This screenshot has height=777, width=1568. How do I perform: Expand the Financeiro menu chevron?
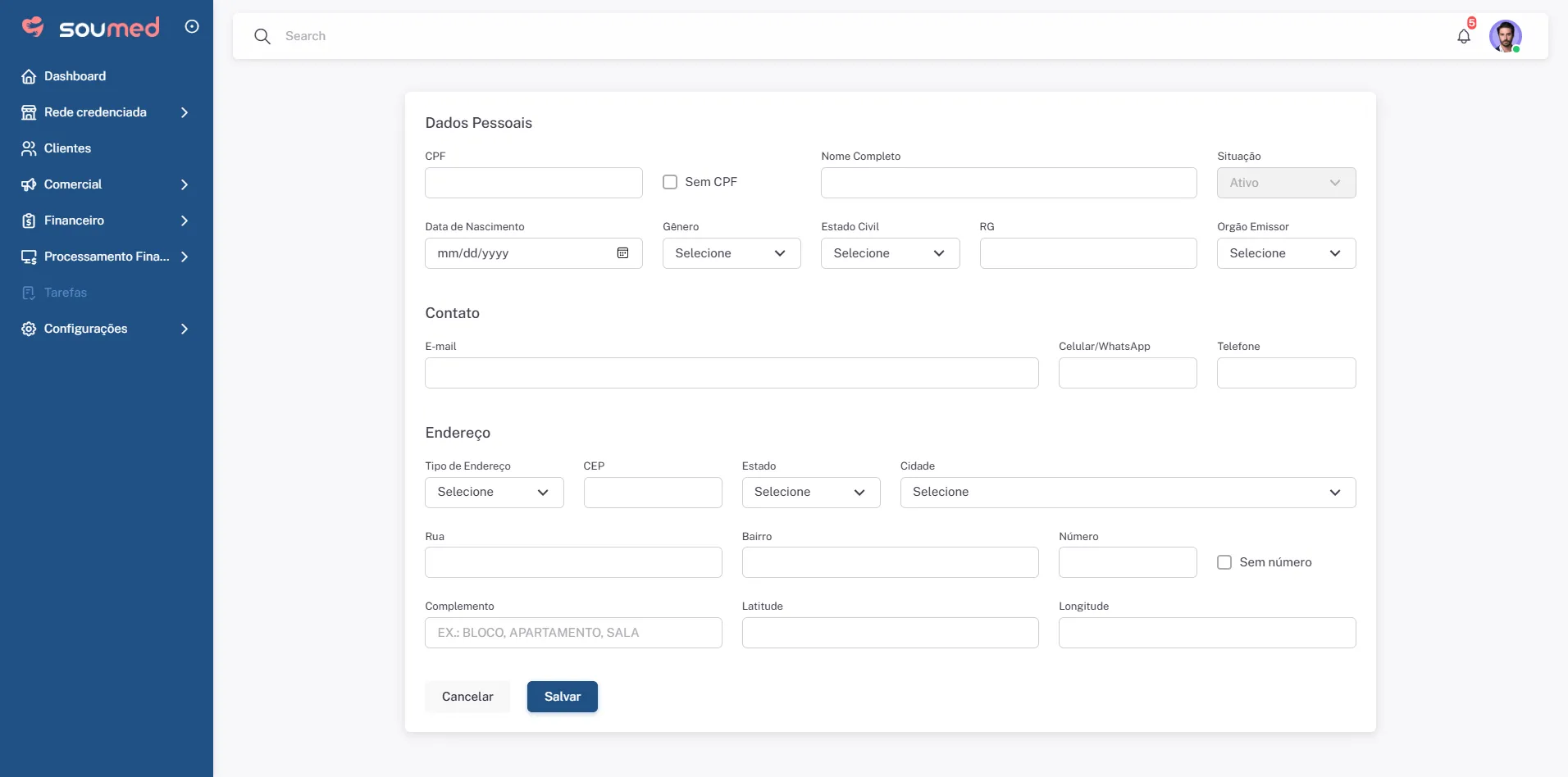point(185,220)
